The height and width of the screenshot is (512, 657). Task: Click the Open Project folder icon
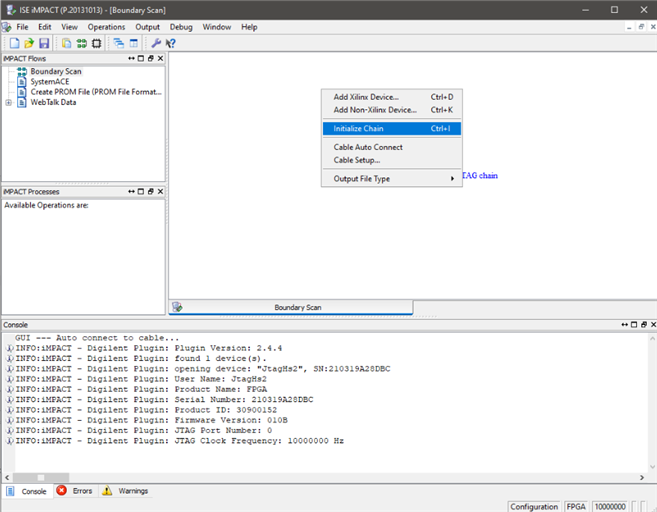coord(29,43)
